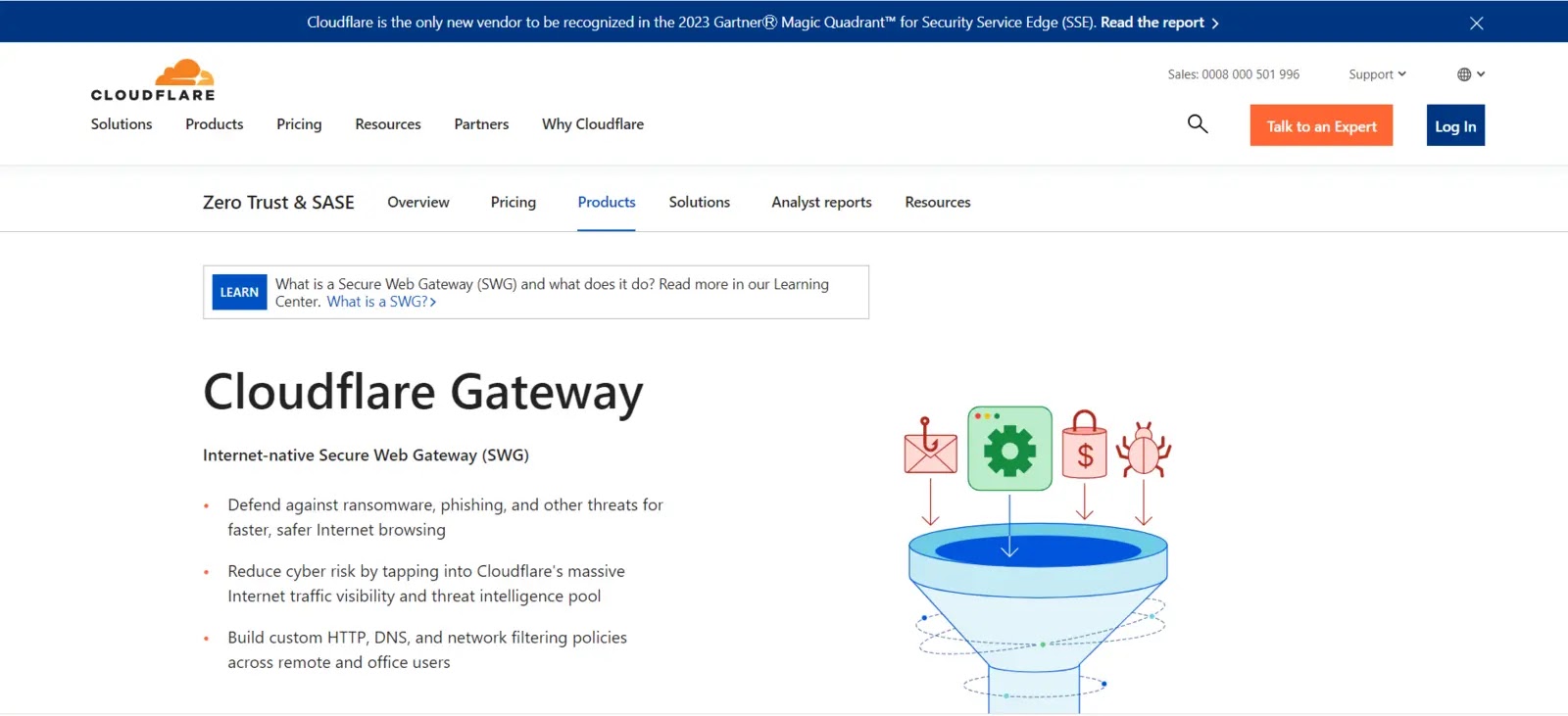
Task: Switch to Zero Trust Overview tab
Action: click(x=417, y=203)
